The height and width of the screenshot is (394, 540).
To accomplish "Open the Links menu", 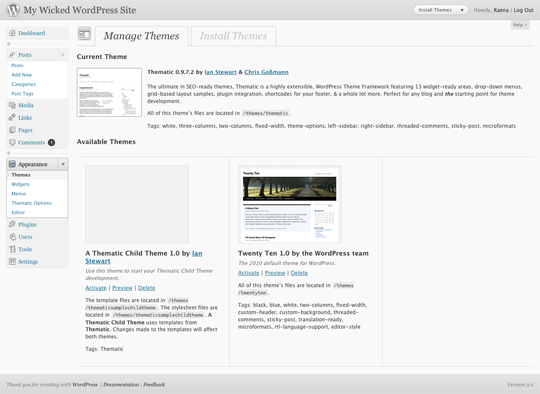I will click(x=25, y=118).
